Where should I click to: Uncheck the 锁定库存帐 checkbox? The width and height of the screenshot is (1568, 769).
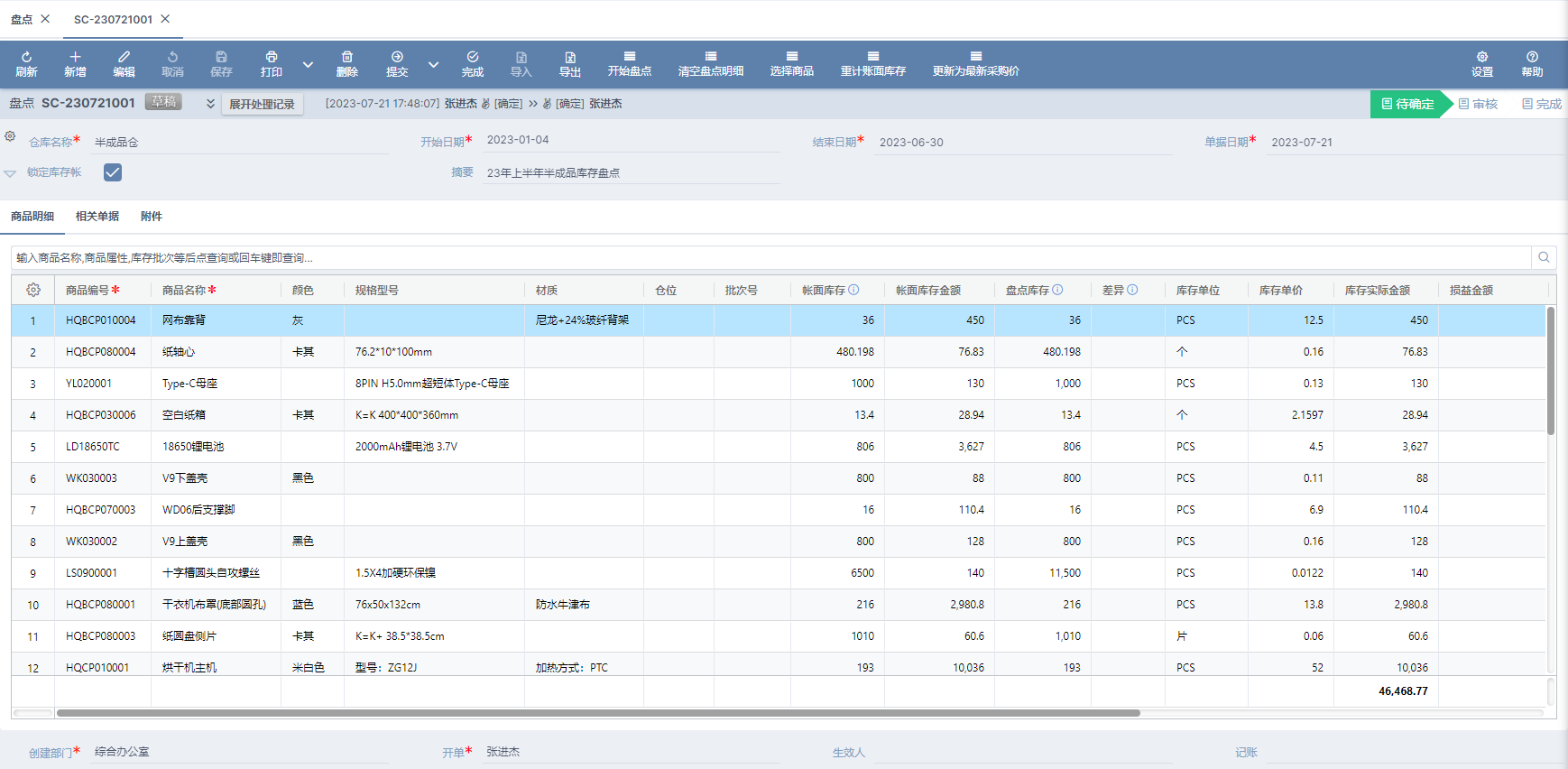[113, 172]
